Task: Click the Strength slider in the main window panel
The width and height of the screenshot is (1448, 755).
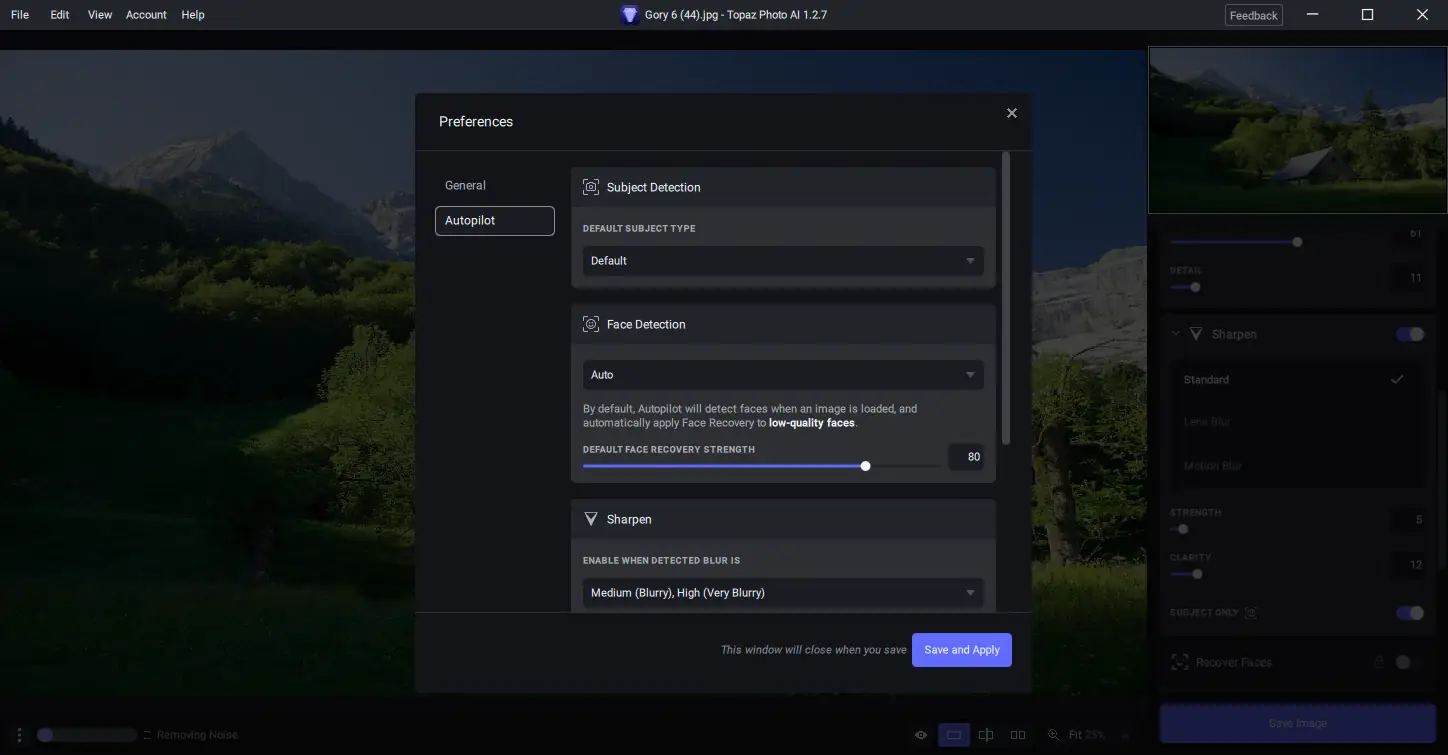Action: 1183,530
